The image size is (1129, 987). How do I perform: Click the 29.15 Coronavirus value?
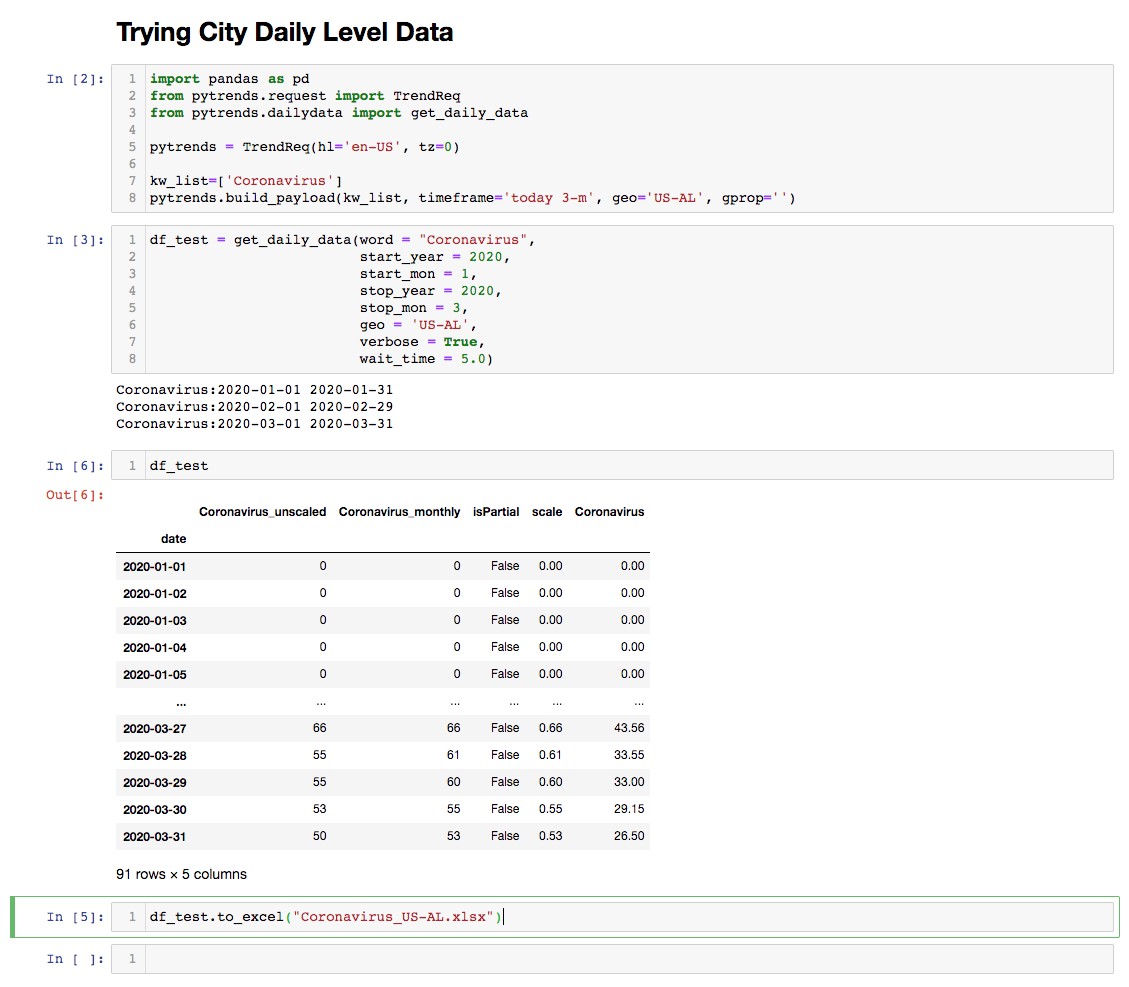[x=629, y=809]
